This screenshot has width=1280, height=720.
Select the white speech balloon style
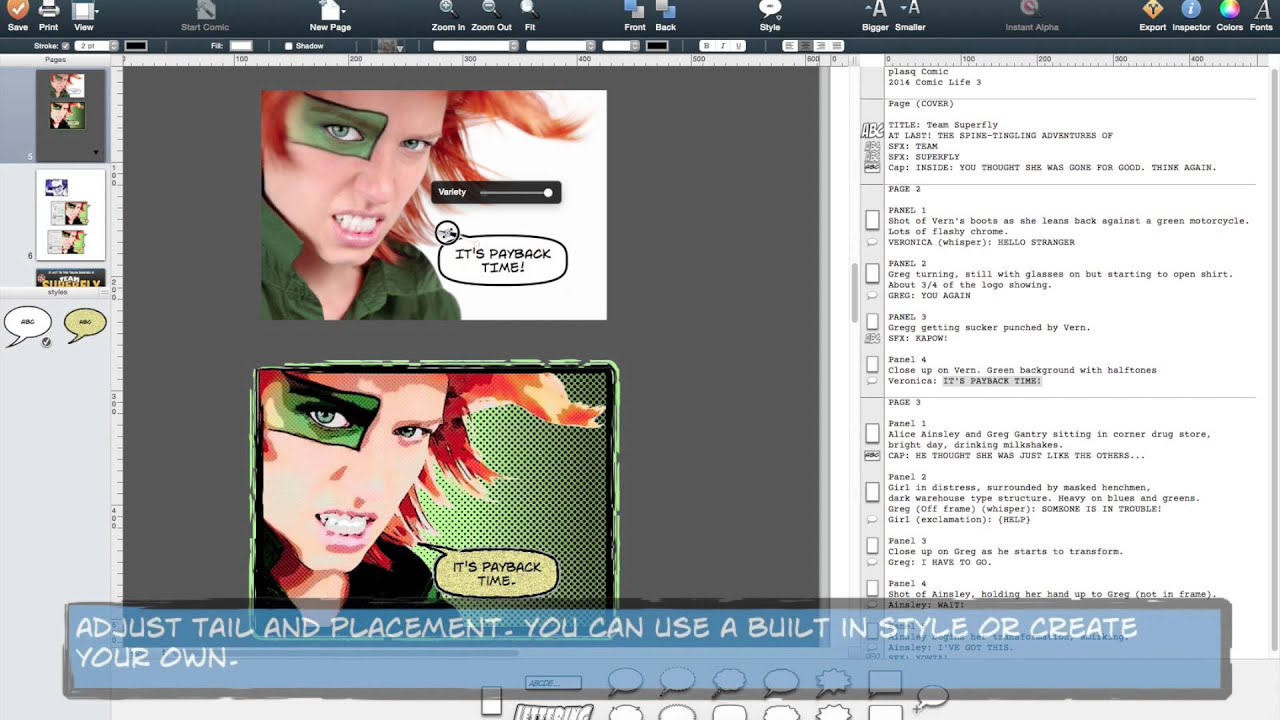tap(28, 325)
